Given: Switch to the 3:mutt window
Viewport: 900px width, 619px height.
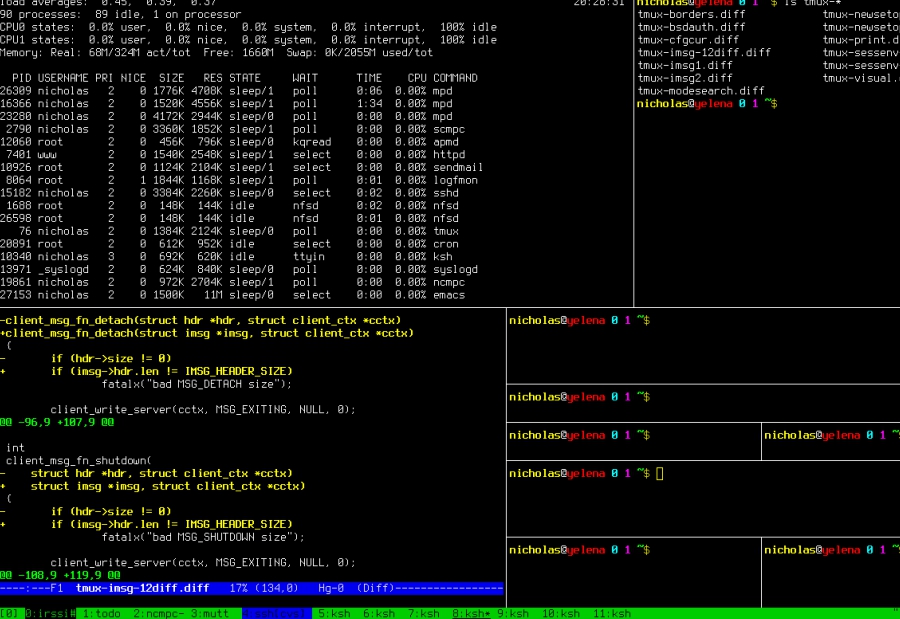Looking at the screenshot, I should click(x=214, y=613).
